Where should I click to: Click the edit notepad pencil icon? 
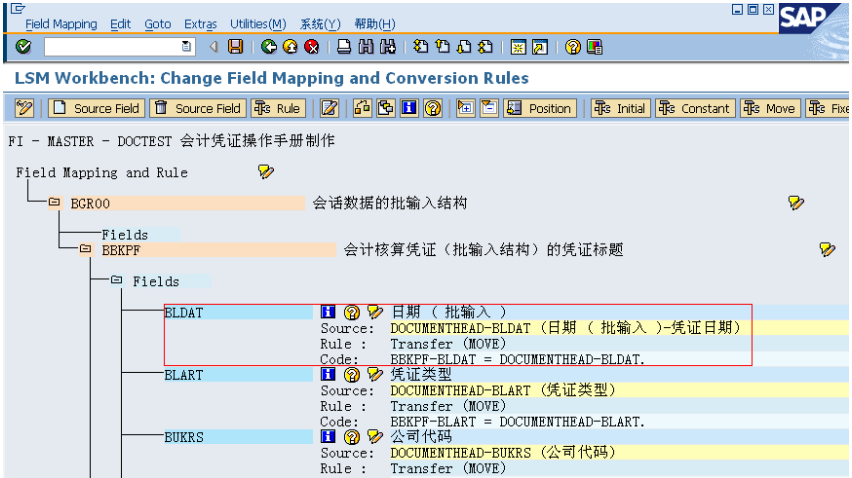click(329, 108)
